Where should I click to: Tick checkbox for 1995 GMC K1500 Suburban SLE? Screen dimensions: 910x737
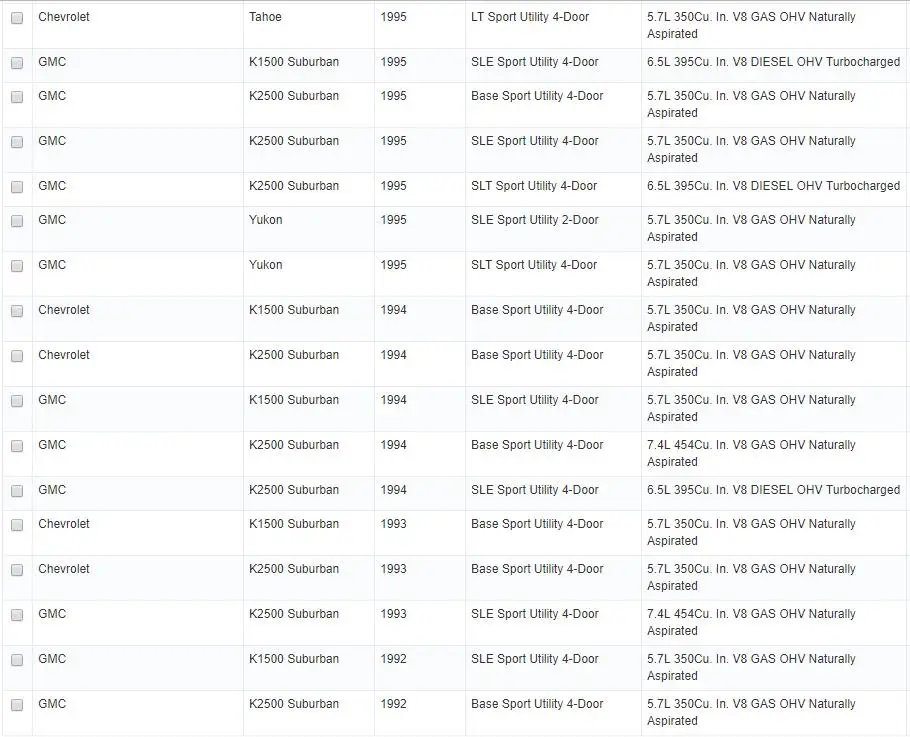(x=17, y=63)
